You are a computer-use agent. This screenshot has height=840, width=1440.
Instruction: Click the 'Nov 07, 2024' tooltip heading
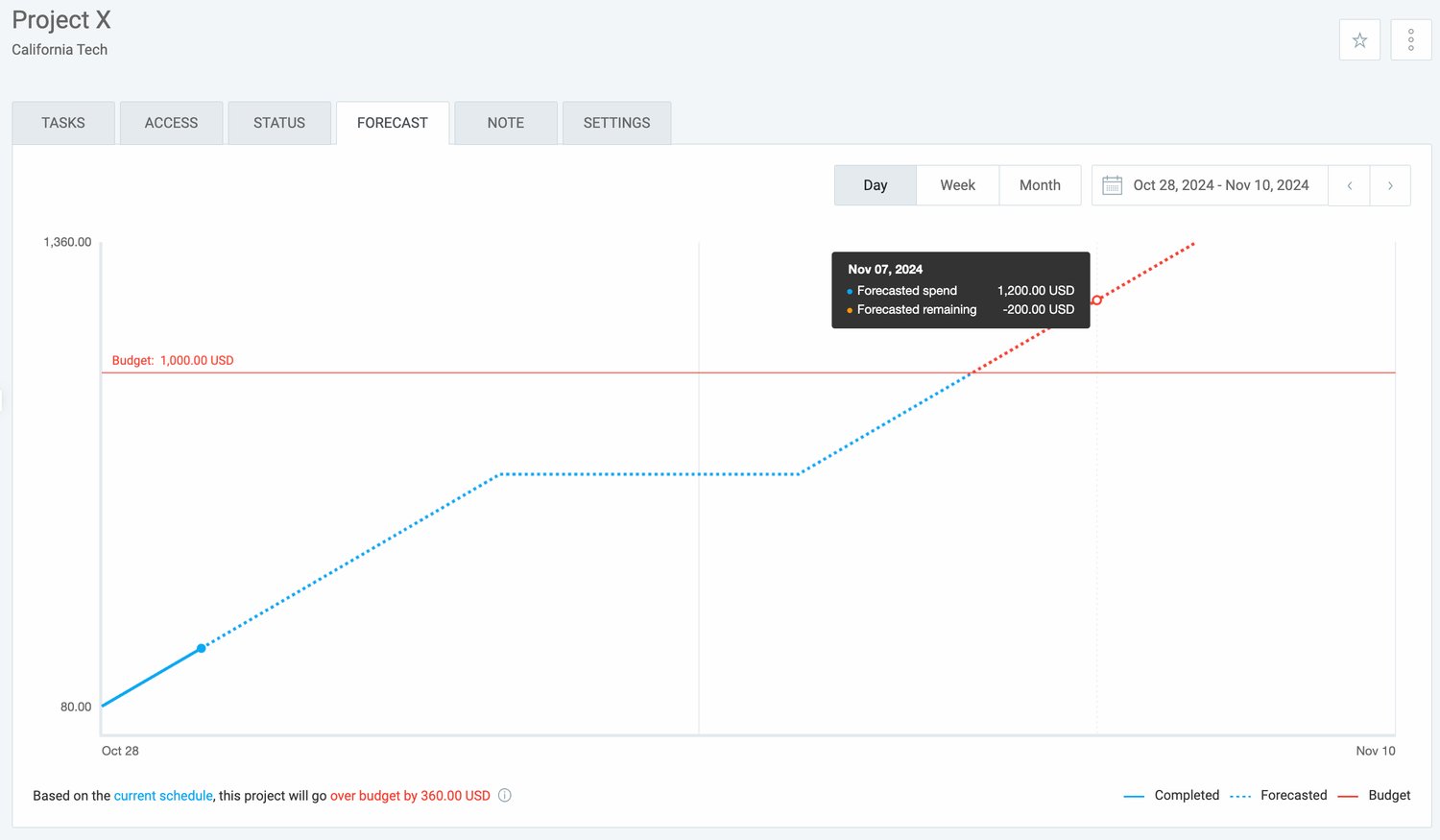tap(885, 270)
